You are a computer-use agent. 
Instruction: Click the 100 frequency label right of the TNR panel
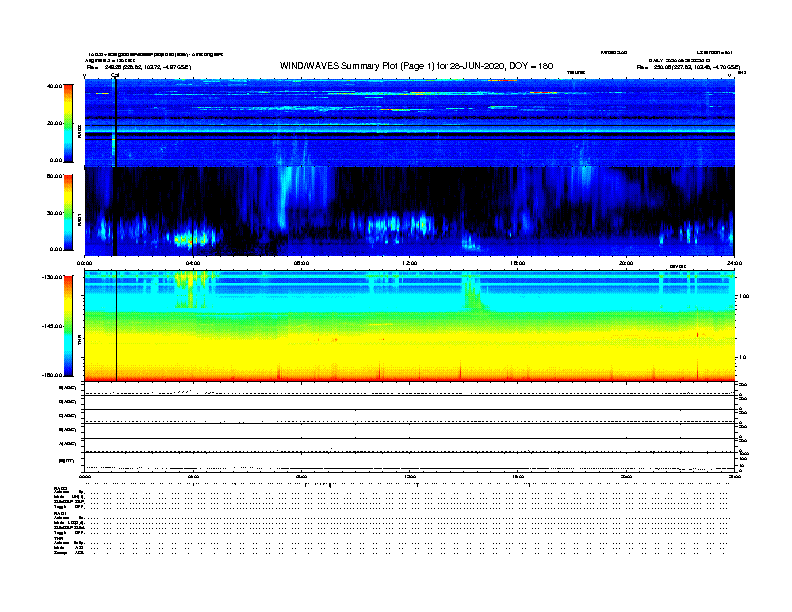(744, 296)
